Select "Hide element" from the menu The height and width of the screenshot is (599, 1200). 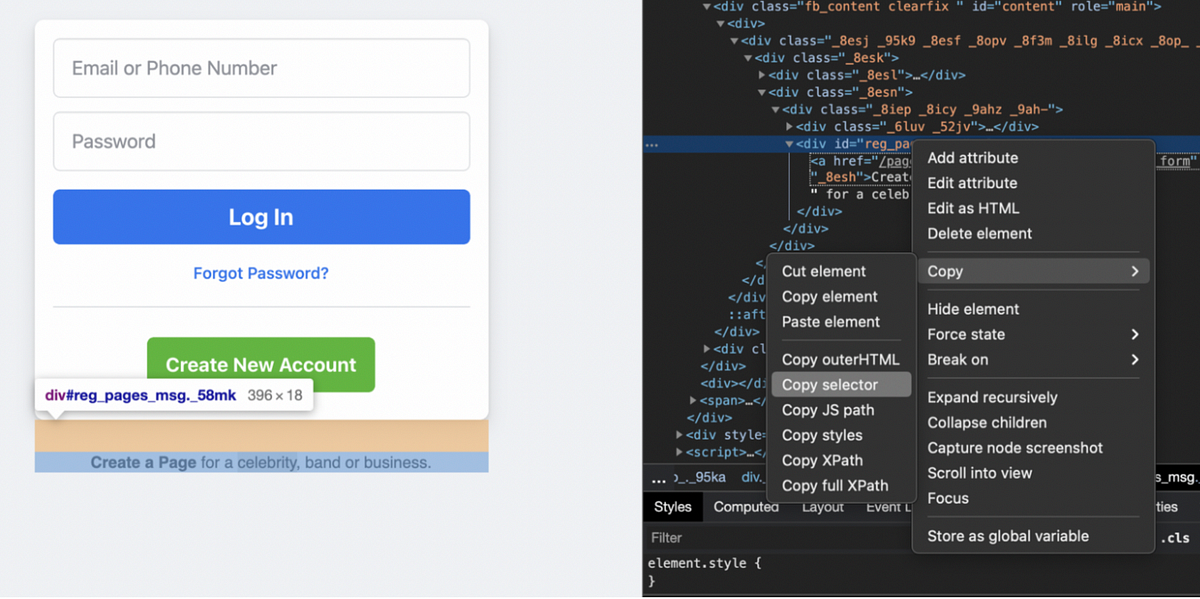tap(972, 308)
